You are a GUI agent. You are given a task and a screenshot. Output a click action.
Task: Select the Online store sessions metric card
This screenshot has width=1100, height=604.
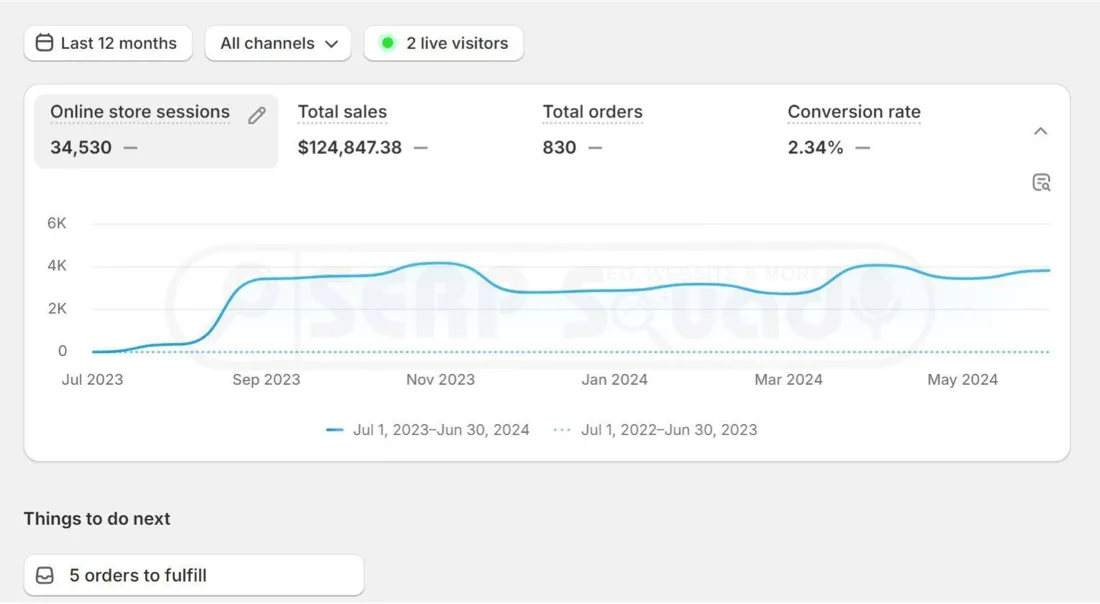[156, 131]
